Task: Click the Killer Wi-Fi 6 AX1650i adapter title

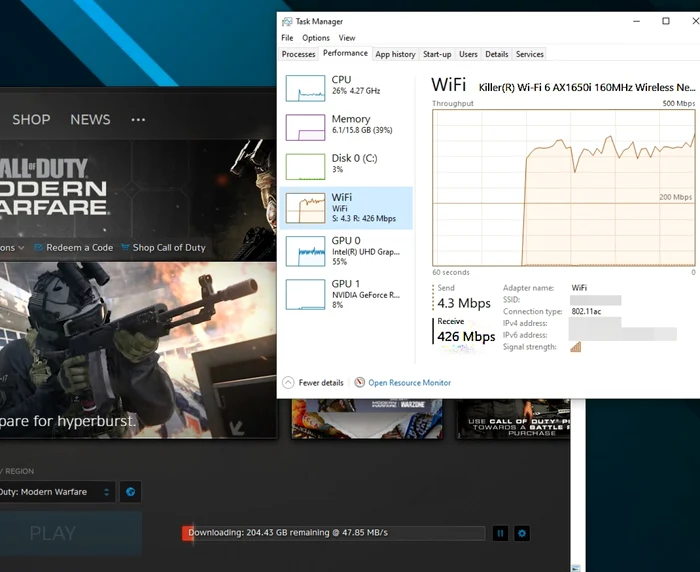Action: (587, 87)
